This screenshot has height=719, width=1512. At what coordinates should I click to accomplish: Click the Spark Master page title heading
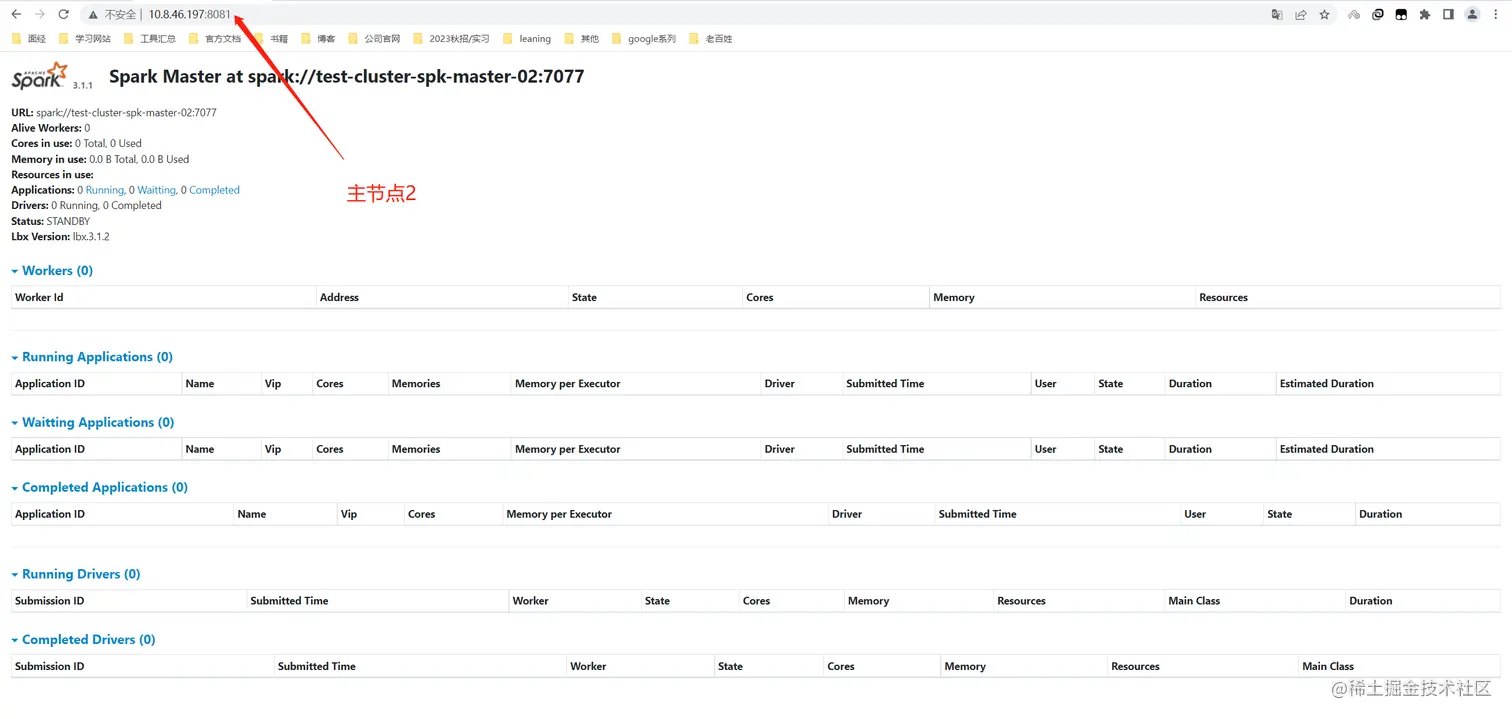pyautogui.click(x=347, y=76)
